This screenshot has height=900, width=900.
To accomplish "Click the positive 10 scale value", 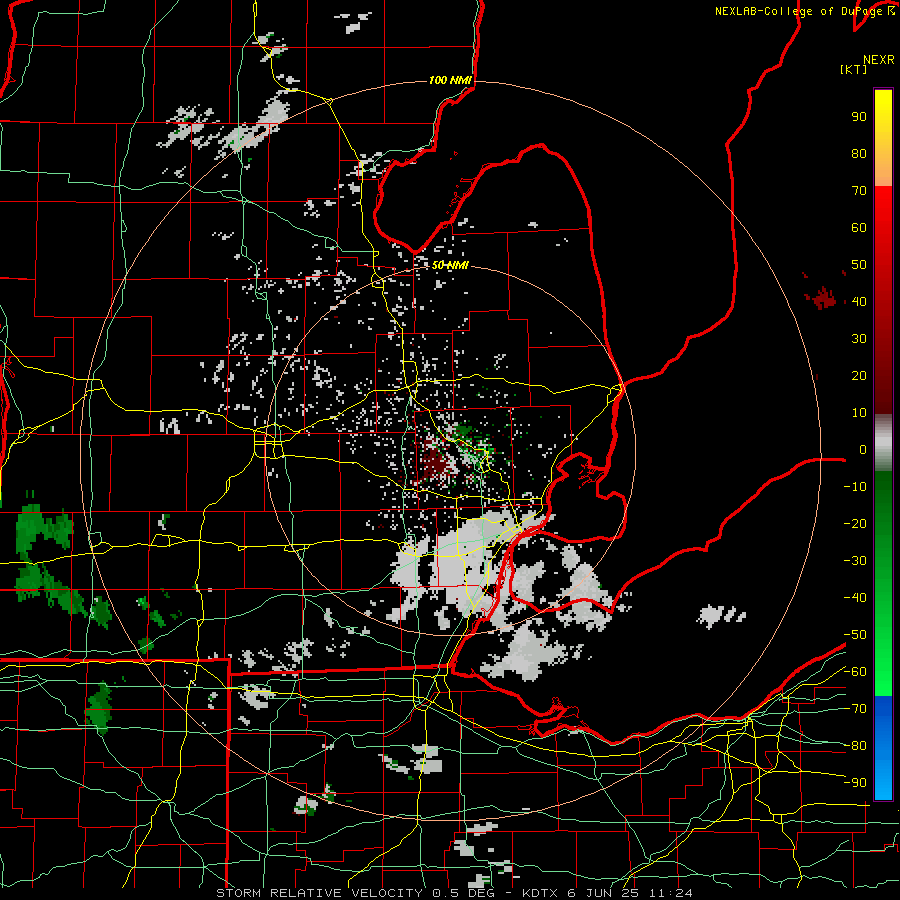I will pos(859,413).
